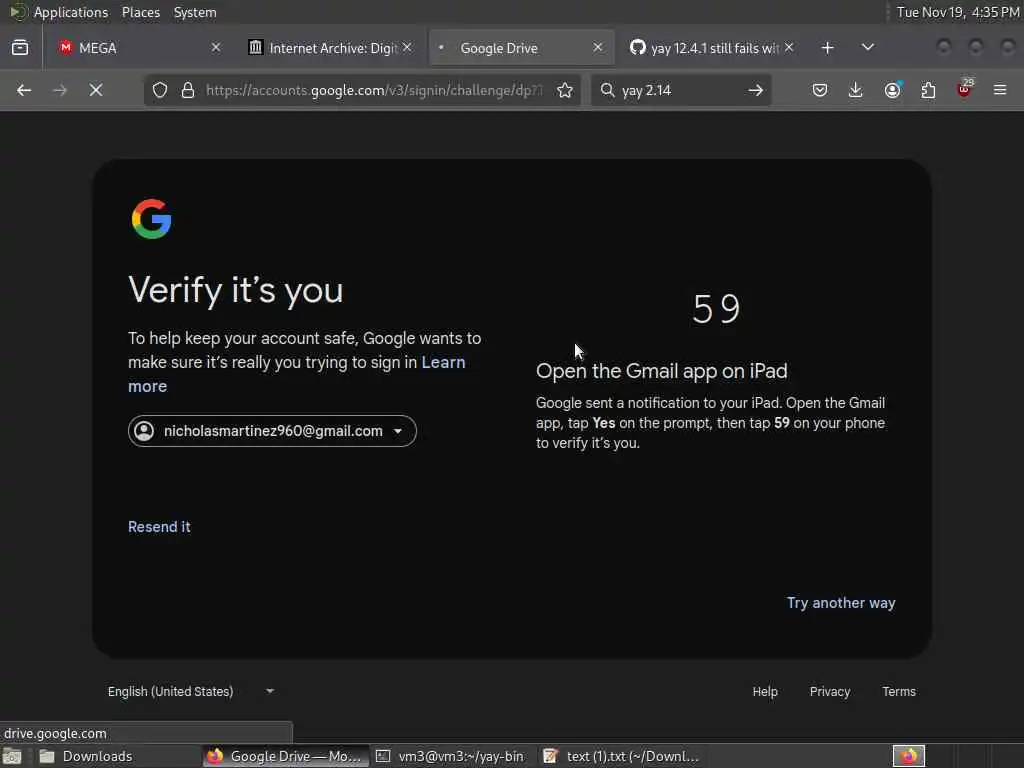Close the yay 12.4.1 GitHub tab
Image resolution: width=1024 pixels, height=768 pixels.
tap(789, 48)
